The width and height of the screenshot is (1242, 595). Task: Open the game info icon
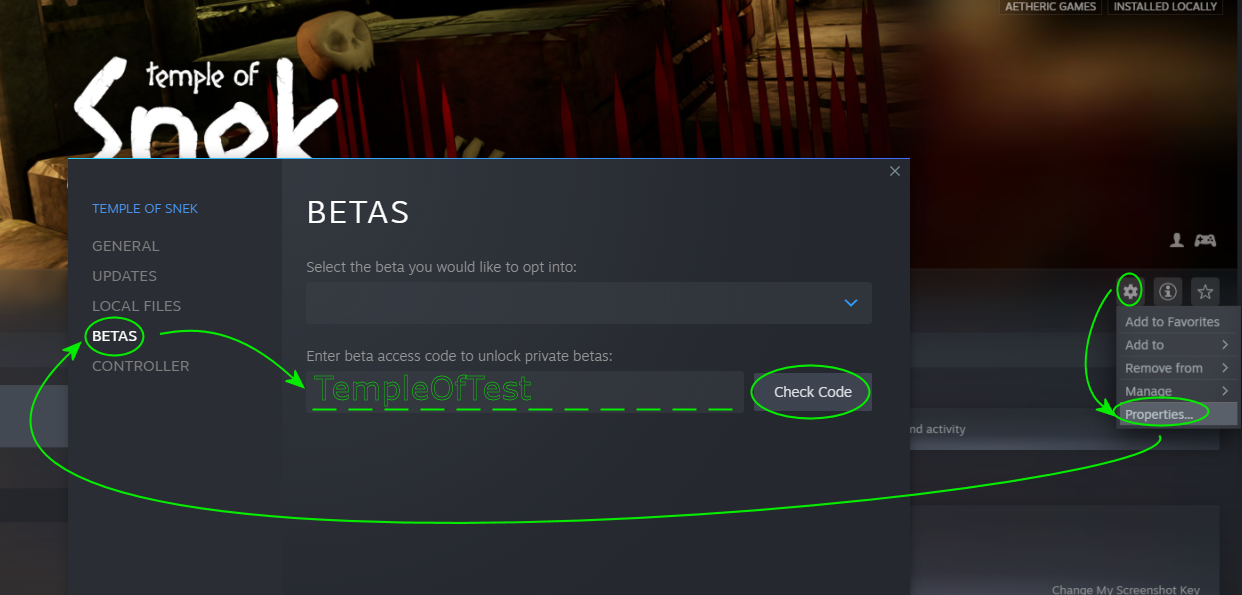tap(1167, 292)
